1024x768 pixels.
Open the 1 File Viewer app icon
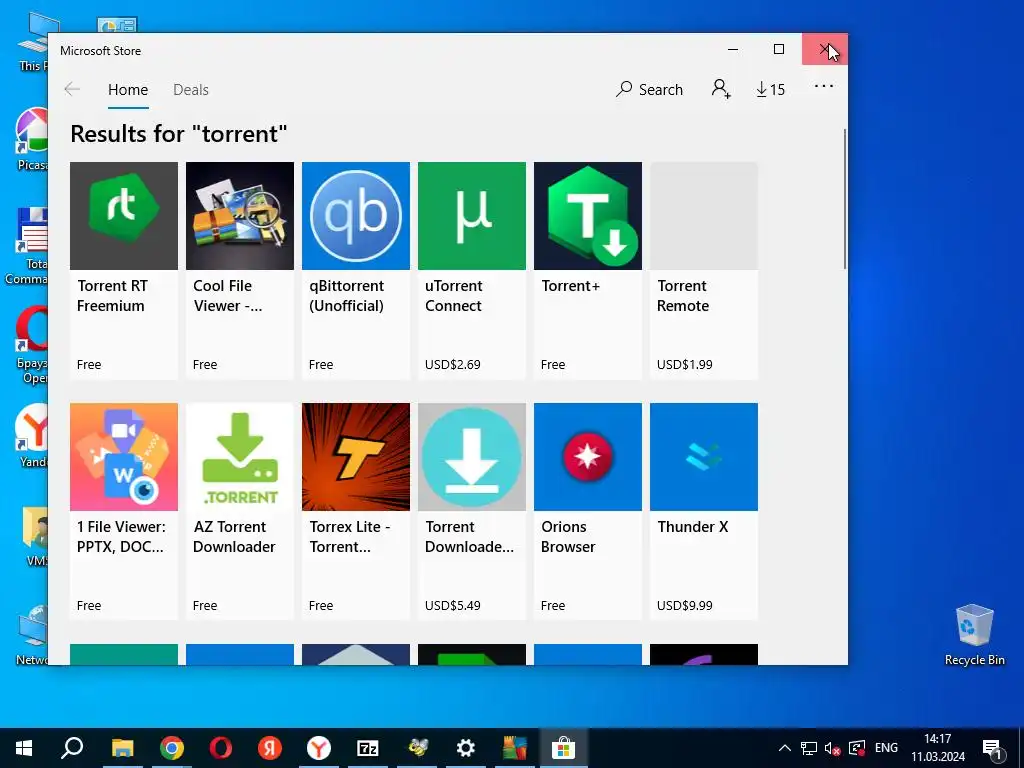pos(123,456)
